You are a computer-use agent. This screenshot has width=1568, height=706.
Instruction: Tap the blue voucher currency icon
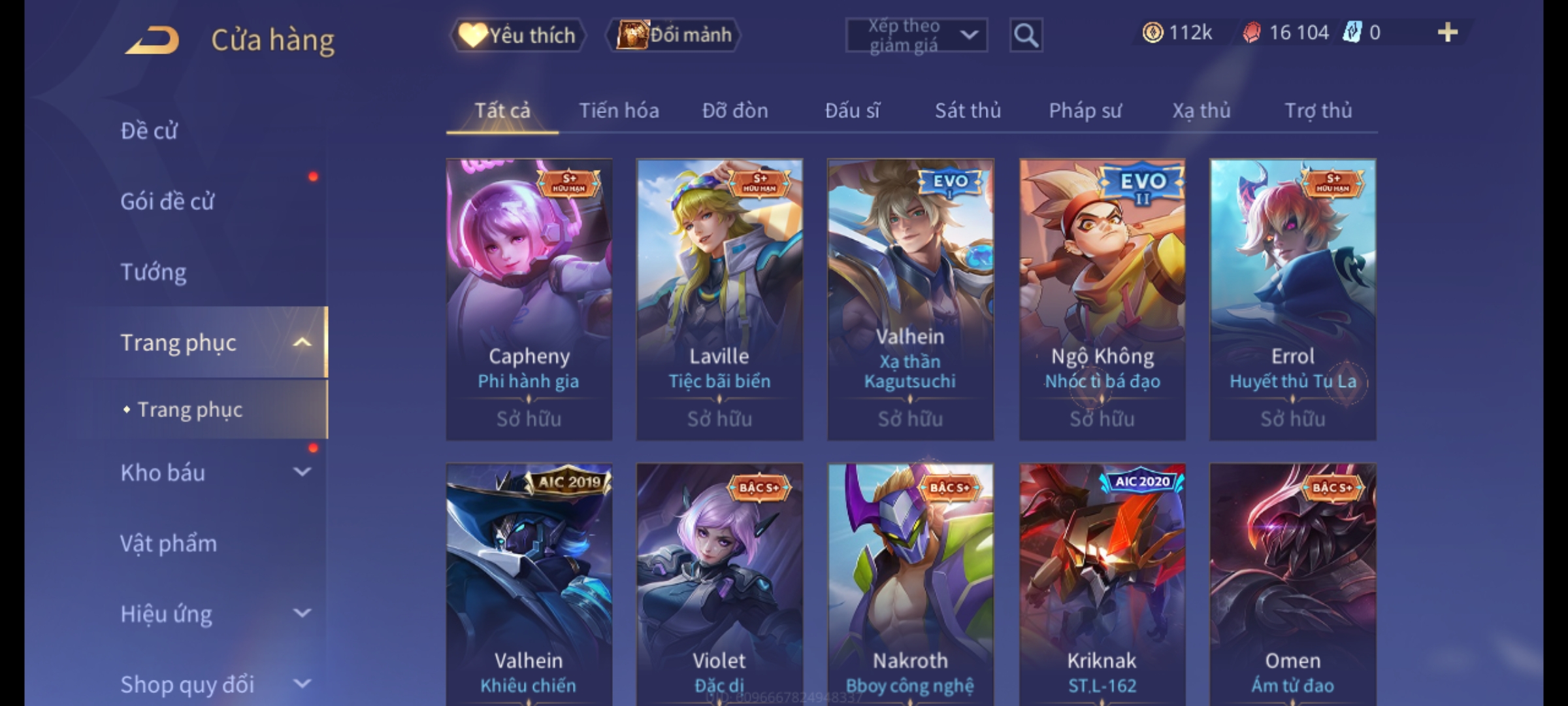(x=1352, y=33)
